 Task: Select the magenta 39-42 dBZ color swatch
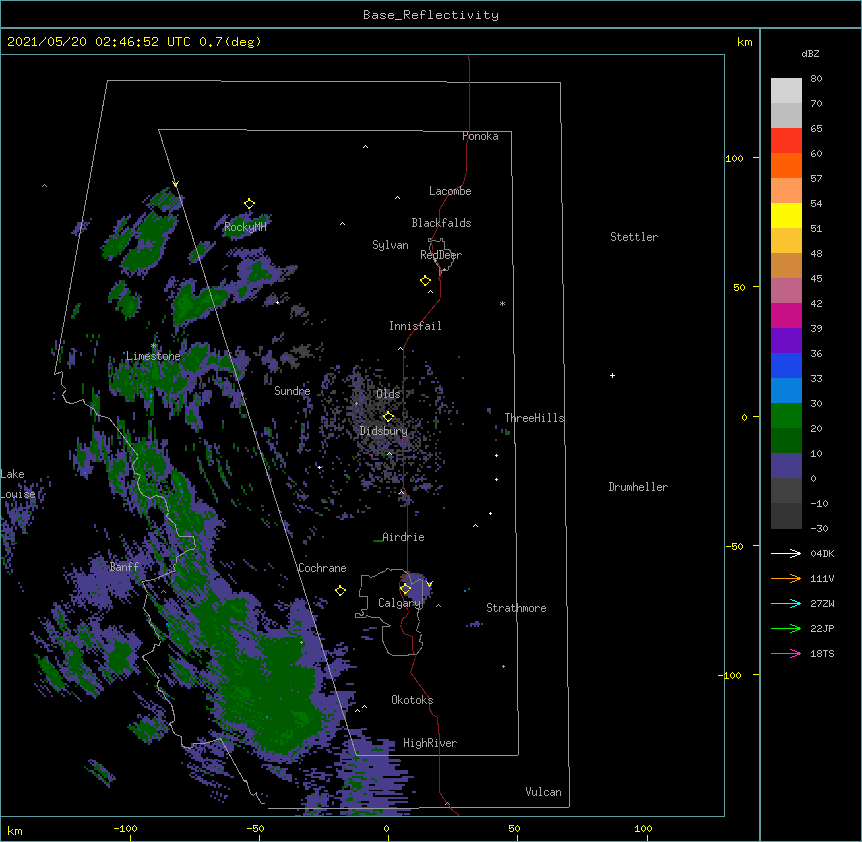pos(786,315)
